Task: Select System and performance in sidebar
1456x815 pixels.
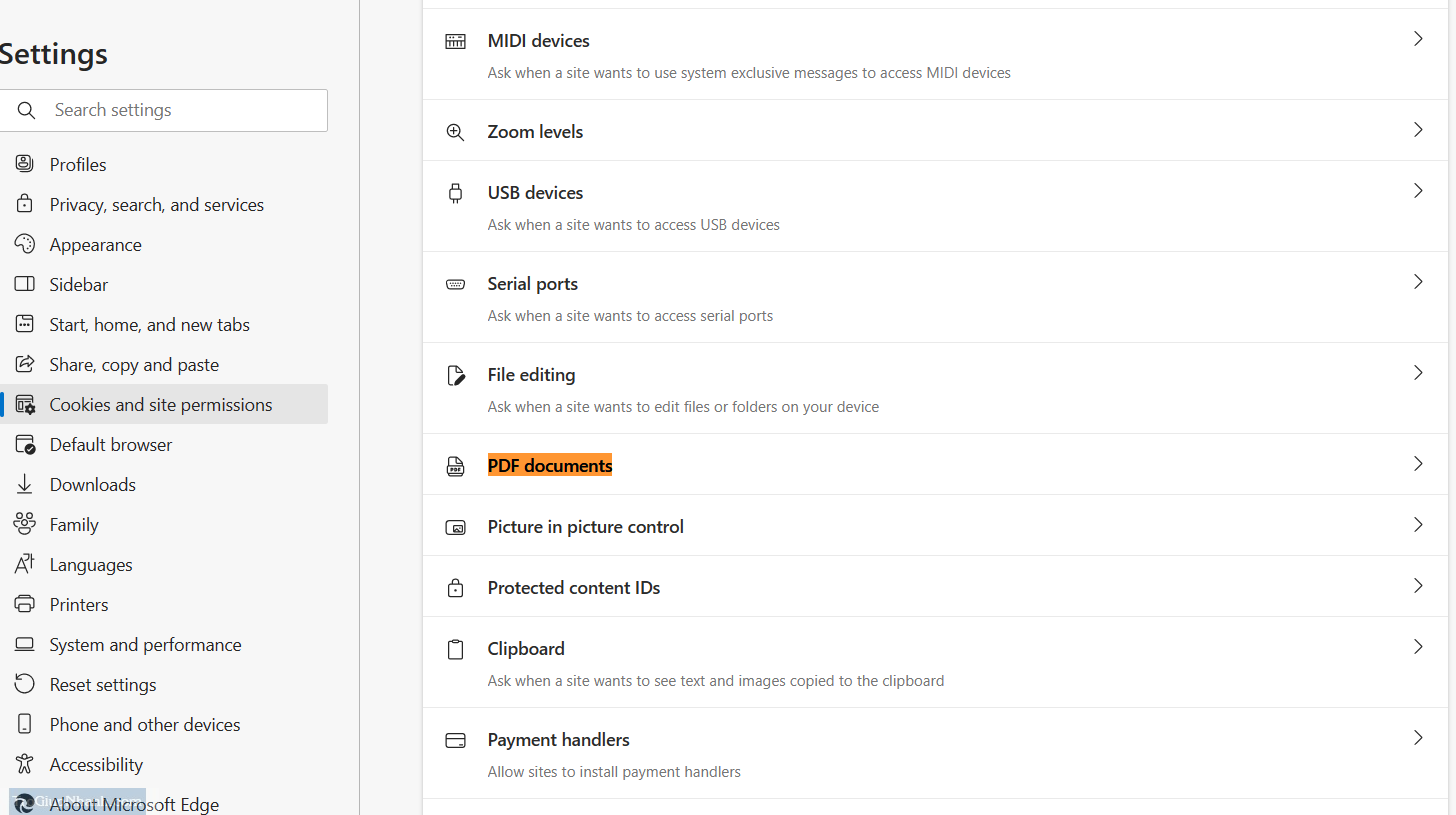Action: [x=145, y=645]
